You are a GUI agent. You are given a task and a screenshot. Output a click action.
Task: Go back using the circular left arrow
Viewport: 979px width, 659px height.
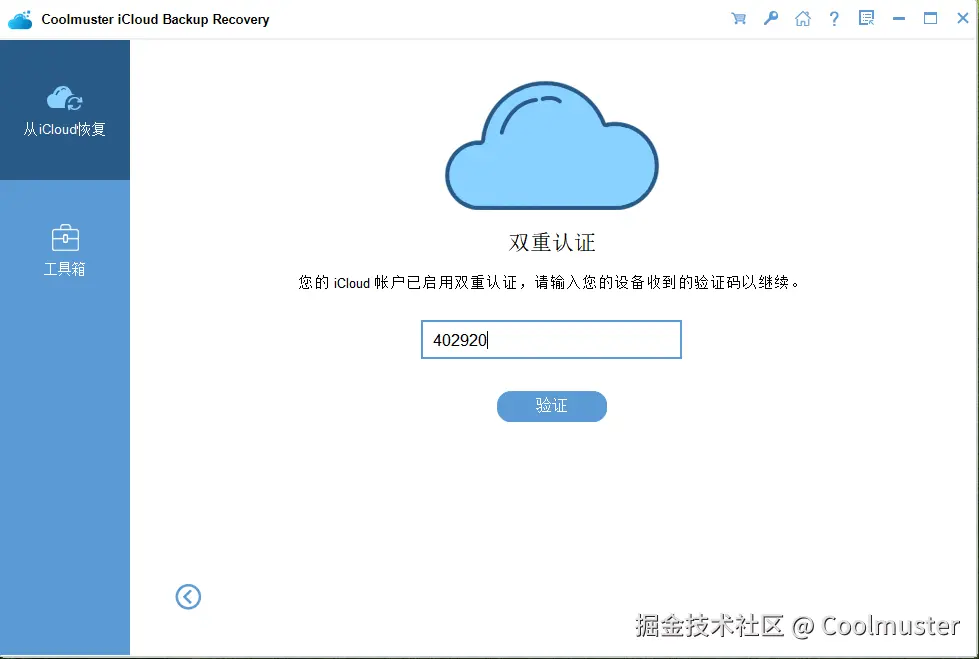pyautogui.click(x=188, y=596)
